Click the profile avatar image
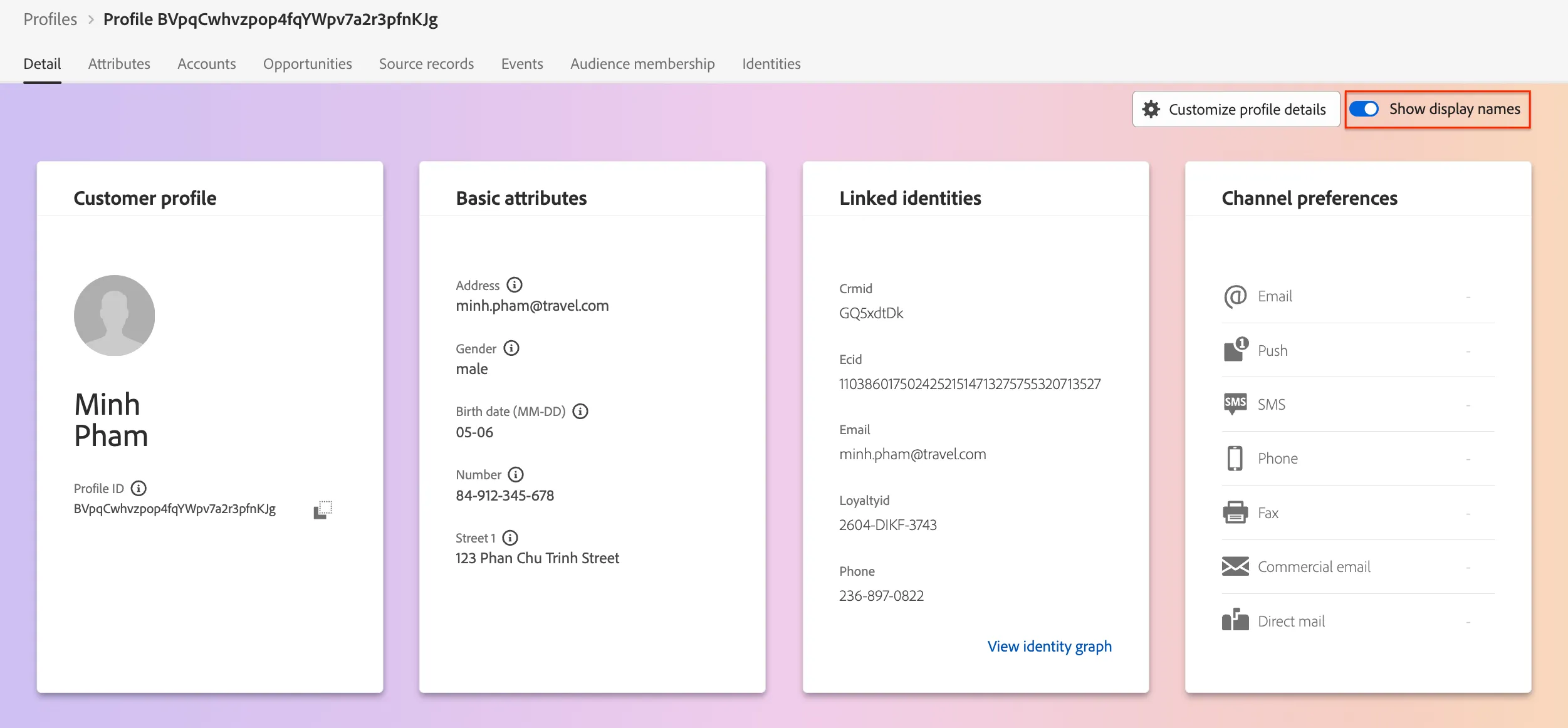The width and height of the screenshot is (1568, 728). click(x=114, y=315)
